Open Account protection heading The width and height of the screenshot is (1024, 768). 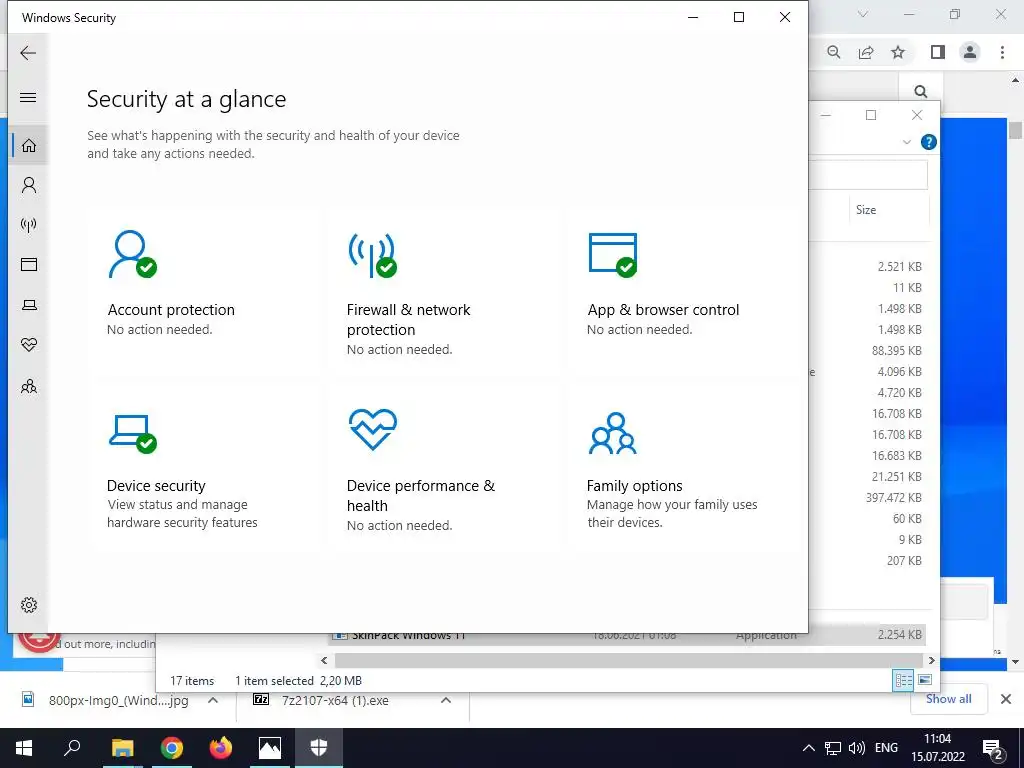[171, 310]
